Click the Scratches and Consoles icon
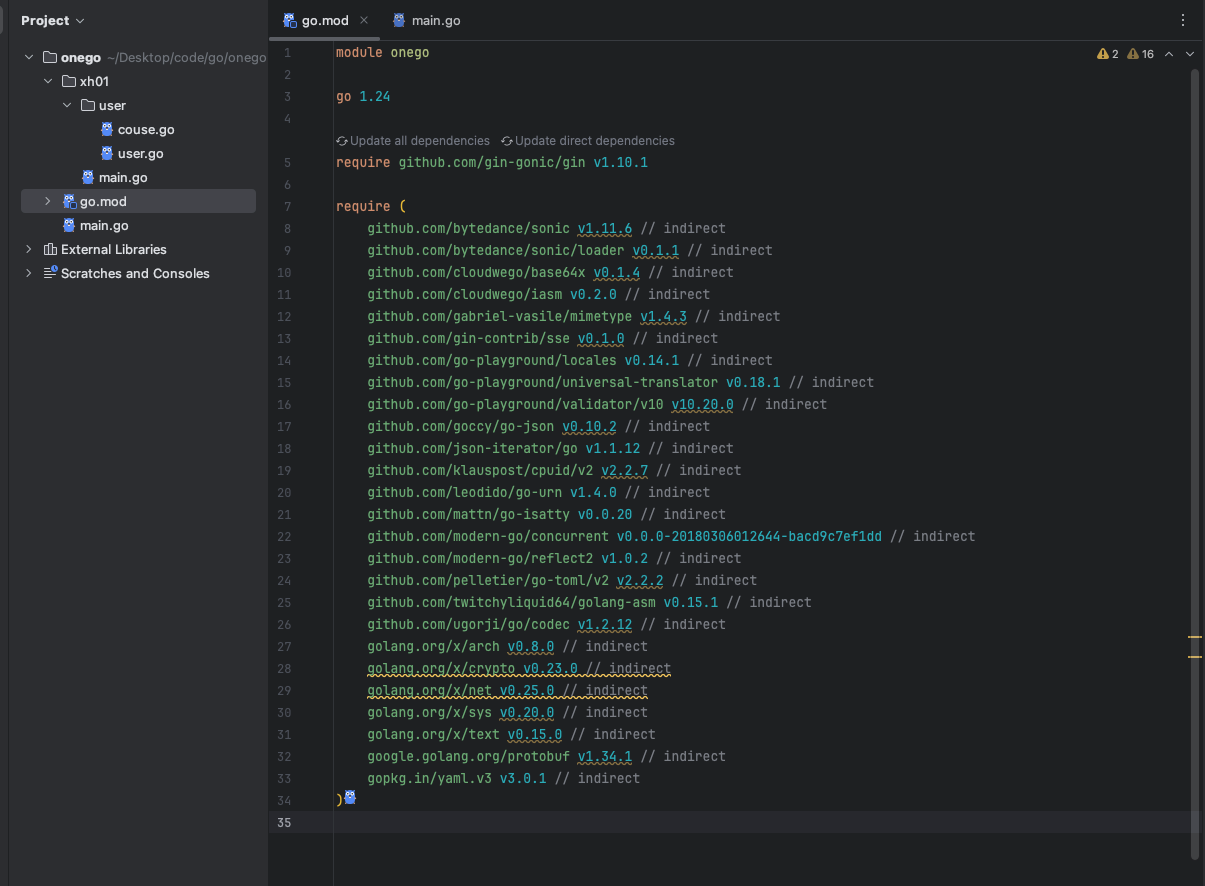Image resolution: width=1205 pixels, height=886 pixels. [x=50, y=273]
